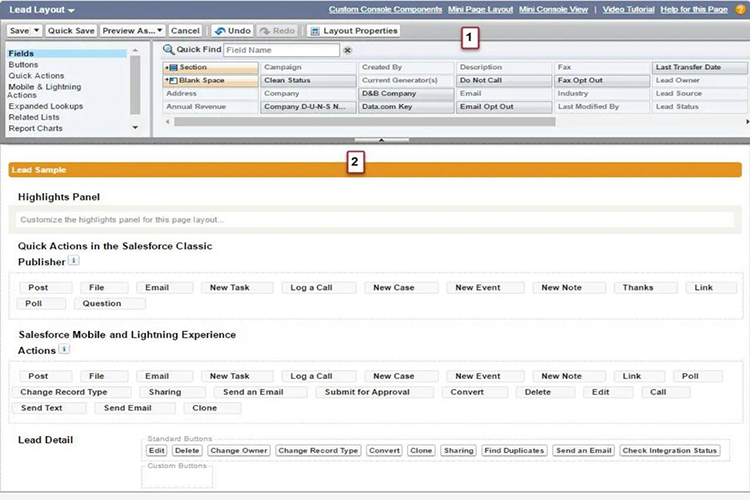
Task: Click the Redo button
Action: coord(277,31)
